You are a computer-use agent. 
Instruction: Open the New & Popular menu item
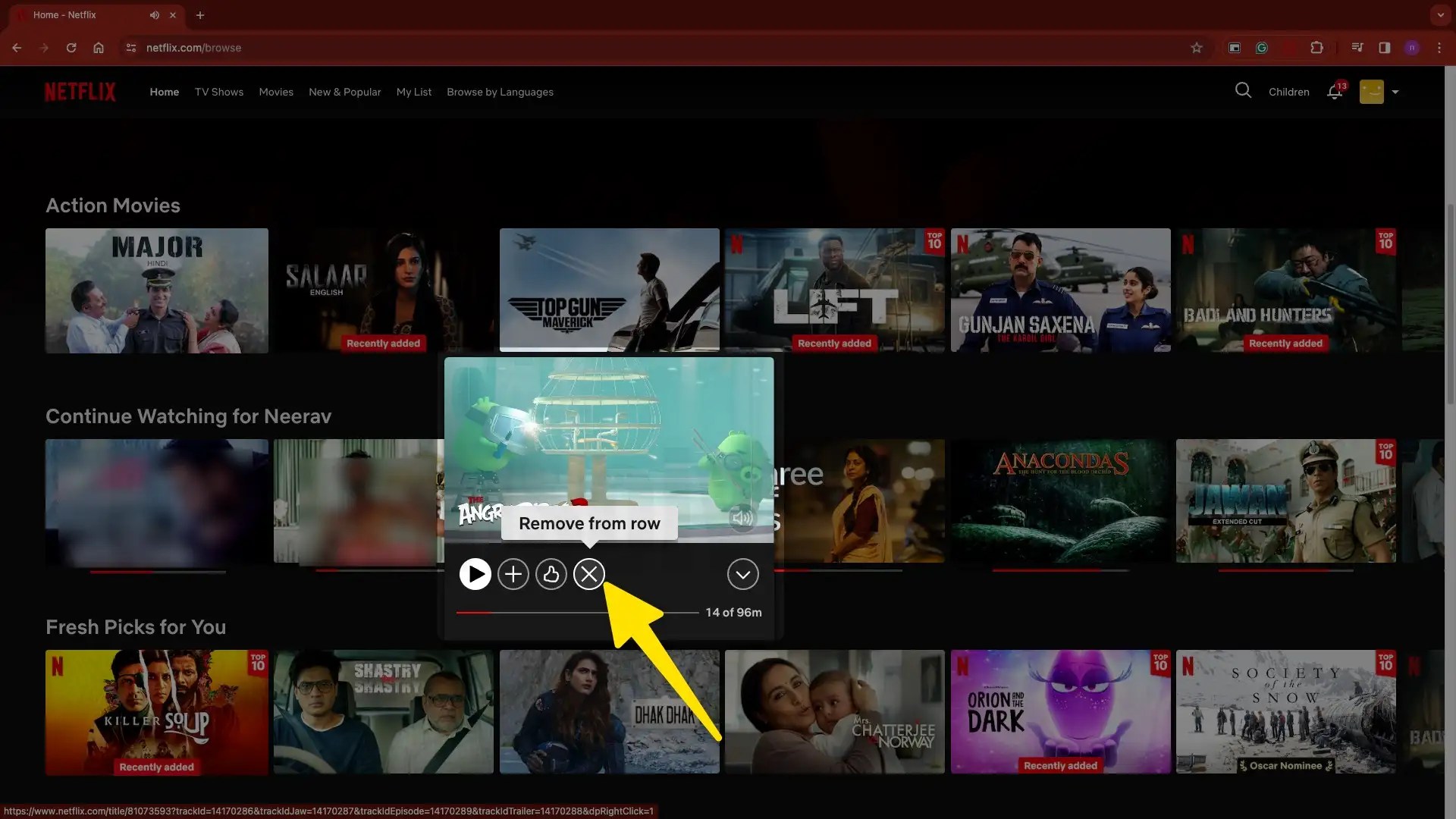click(344, 92)
